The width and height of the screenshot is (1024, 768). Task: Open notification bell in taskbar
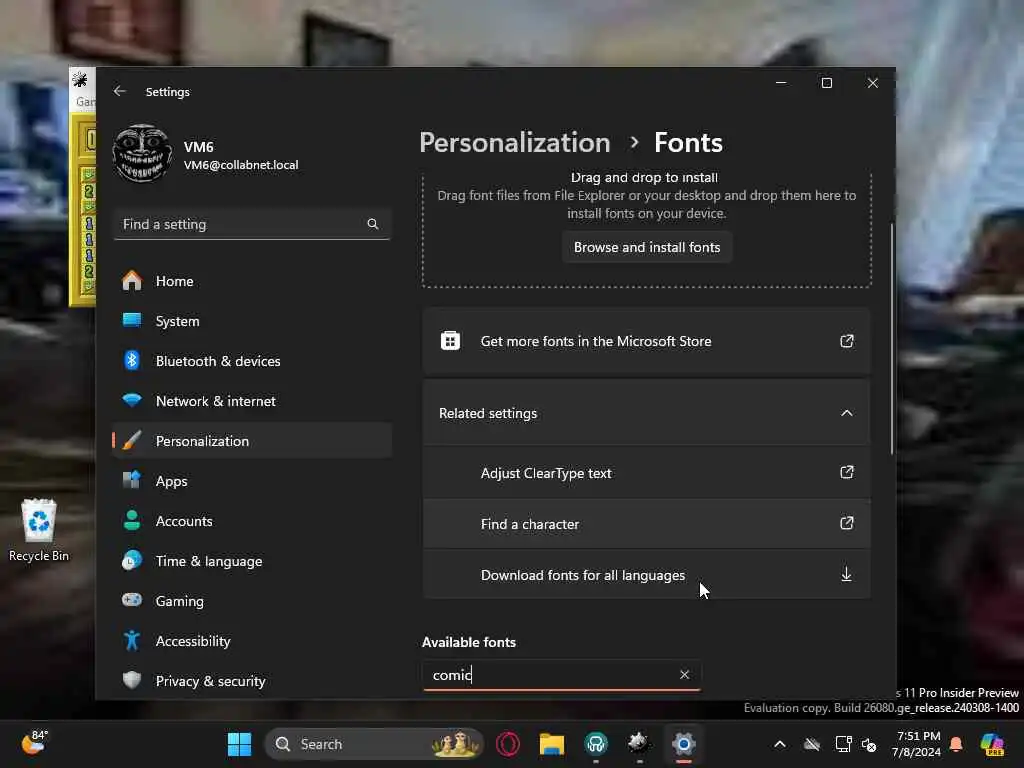tap(956, 744)
